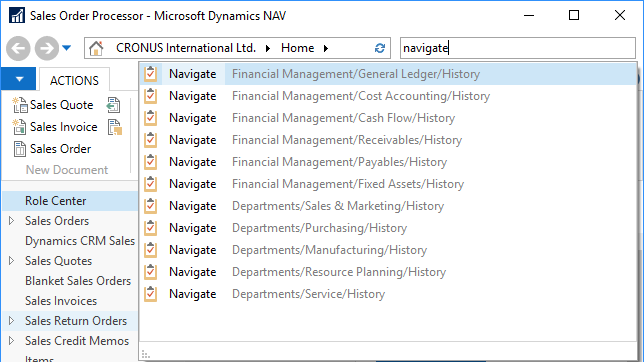
Task: Open the navigation history dropdown arrow
Action: 67,48
